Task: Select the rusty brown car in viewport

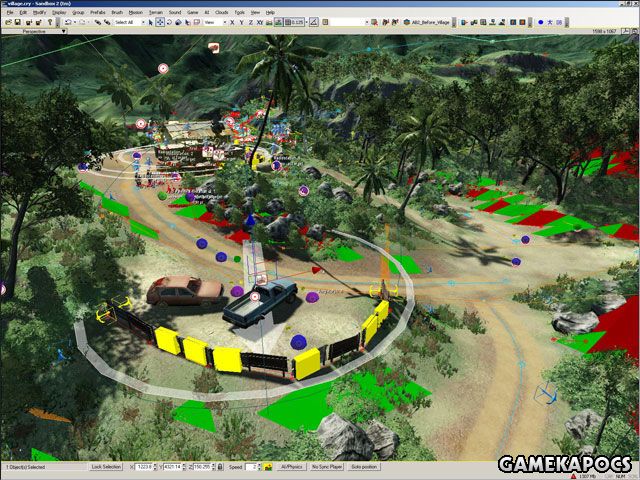Action: click(184, 290)
